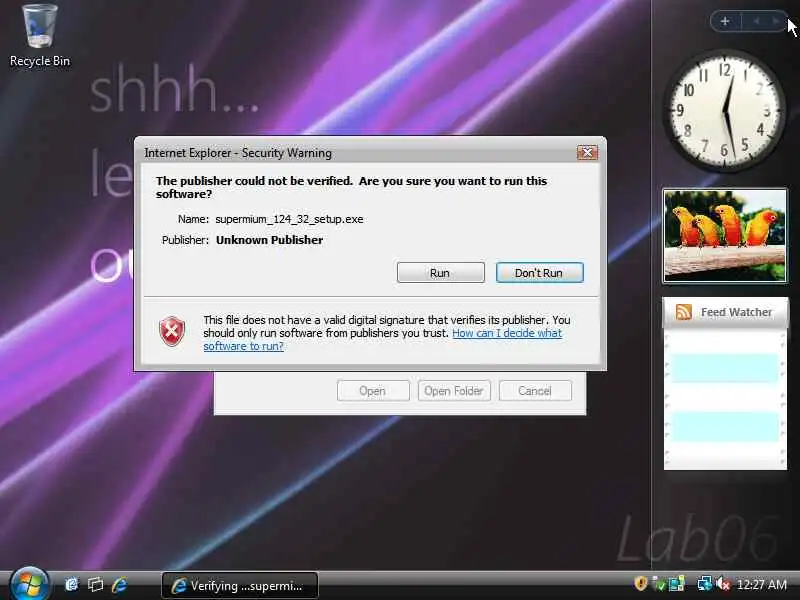The height and width of the screenshot is (600, 800).
Task: Click the green tray icon beside security shield
Action: [x=659, y=583]
